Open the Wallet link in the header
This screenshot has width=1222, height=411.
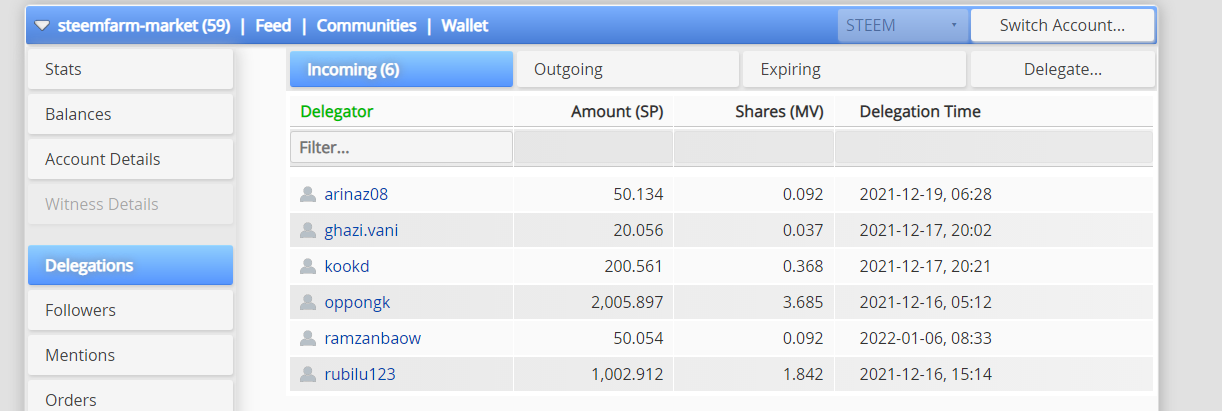[x=465, y=26]
